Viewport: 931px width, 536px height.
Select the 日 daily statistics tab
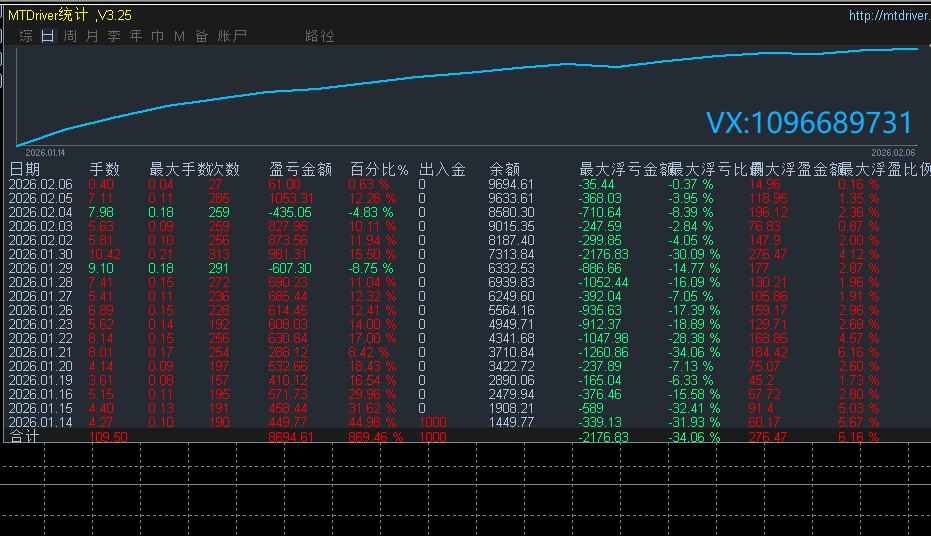point(47,36)
